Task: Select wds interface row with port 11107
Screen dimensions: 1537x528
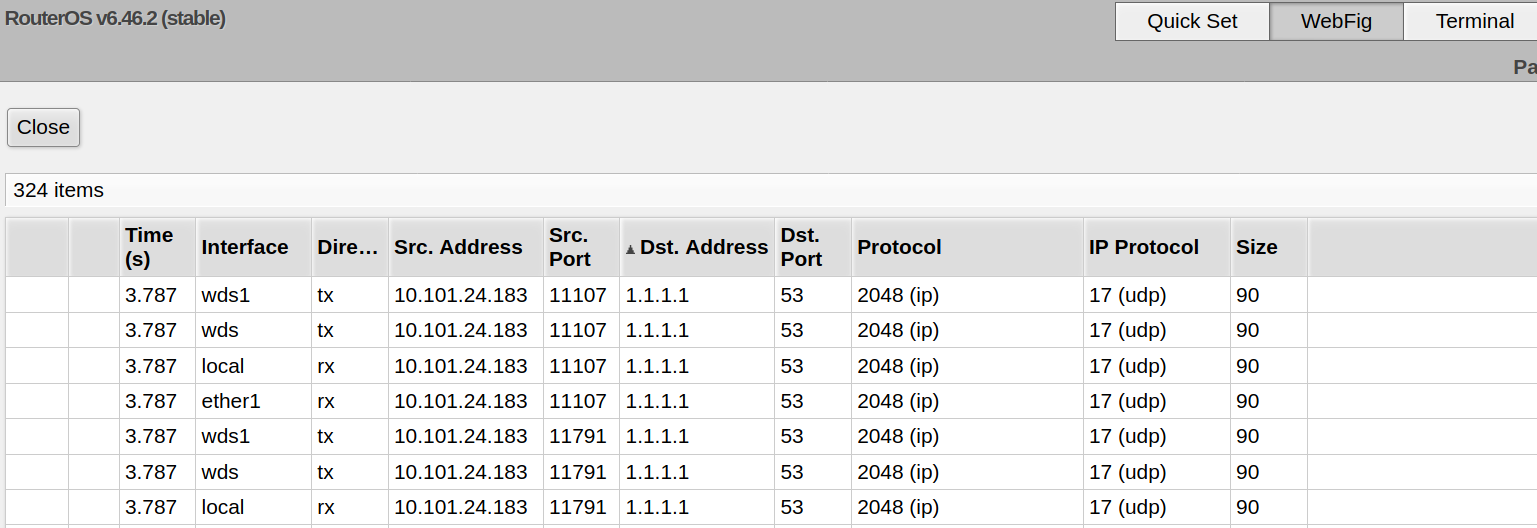Action: pyautogui.click(x=220, y=330)
